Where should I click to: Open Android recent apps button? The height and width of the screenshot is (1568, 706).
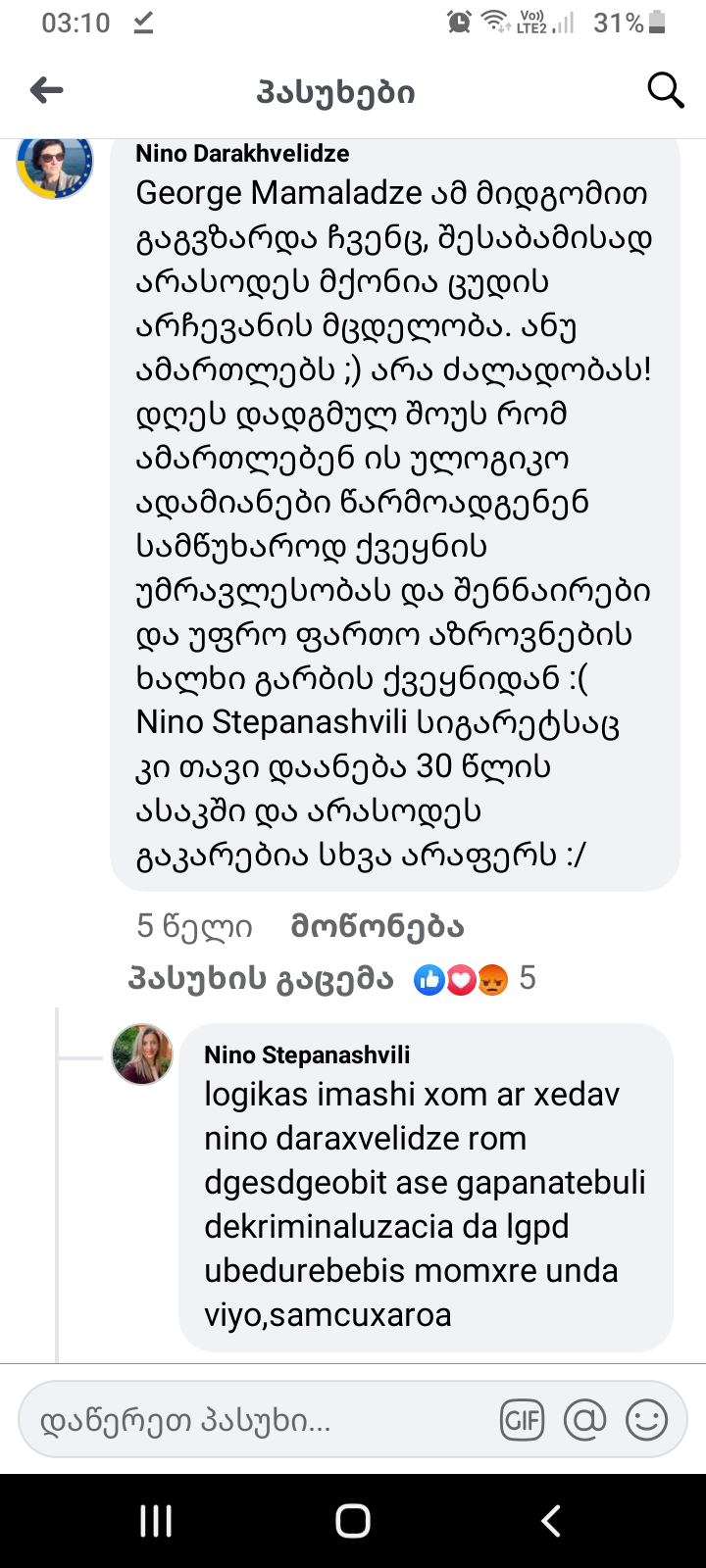pyautogui.click(x=156, y=1521)
